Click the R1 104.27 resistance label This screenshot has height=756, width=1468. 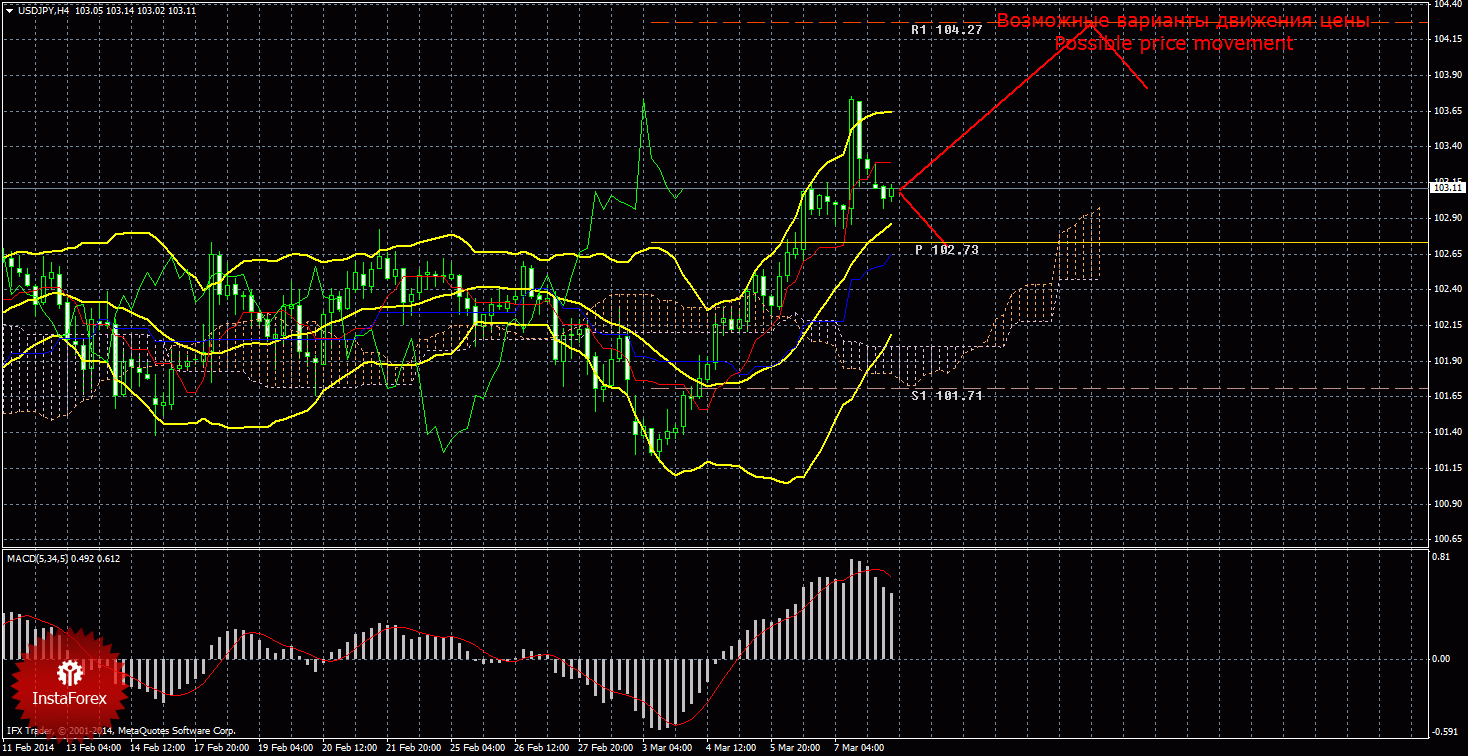click(x=947, y=30)
